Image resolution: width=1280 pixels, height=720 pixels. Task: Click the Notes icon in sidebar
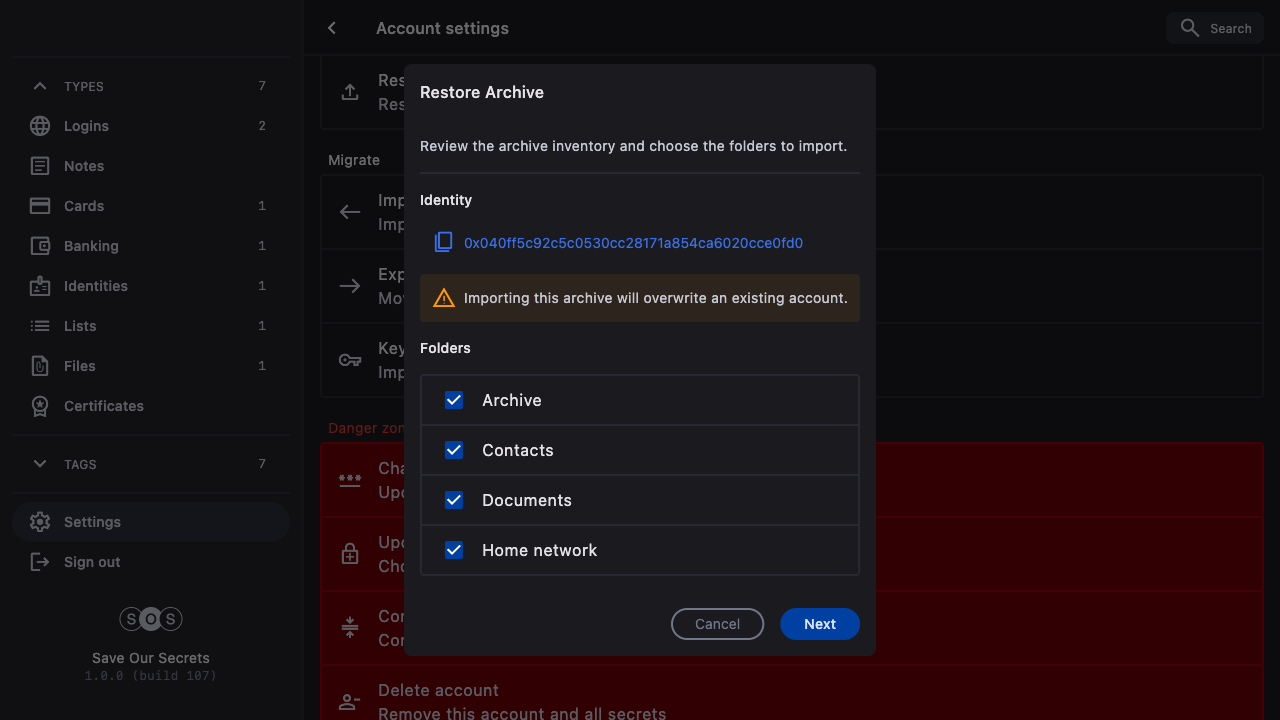40,166
